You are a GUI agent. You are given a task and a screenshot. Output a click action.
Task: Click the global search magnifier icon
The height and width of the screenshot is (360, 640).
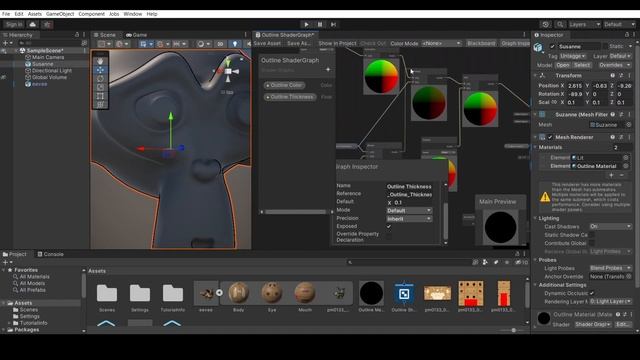click(560, 24)
